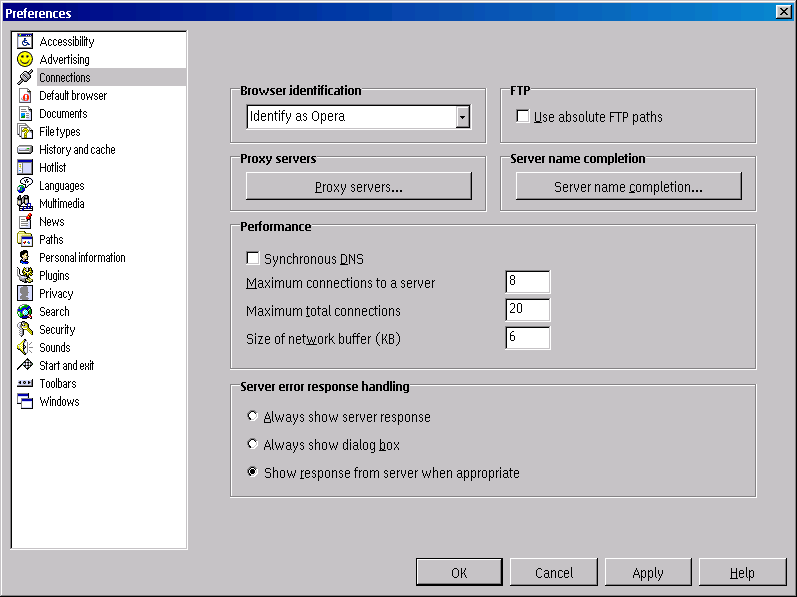Click the Maximum total connections field
This screenshot has height=597, width=797.
coord(528,309)
